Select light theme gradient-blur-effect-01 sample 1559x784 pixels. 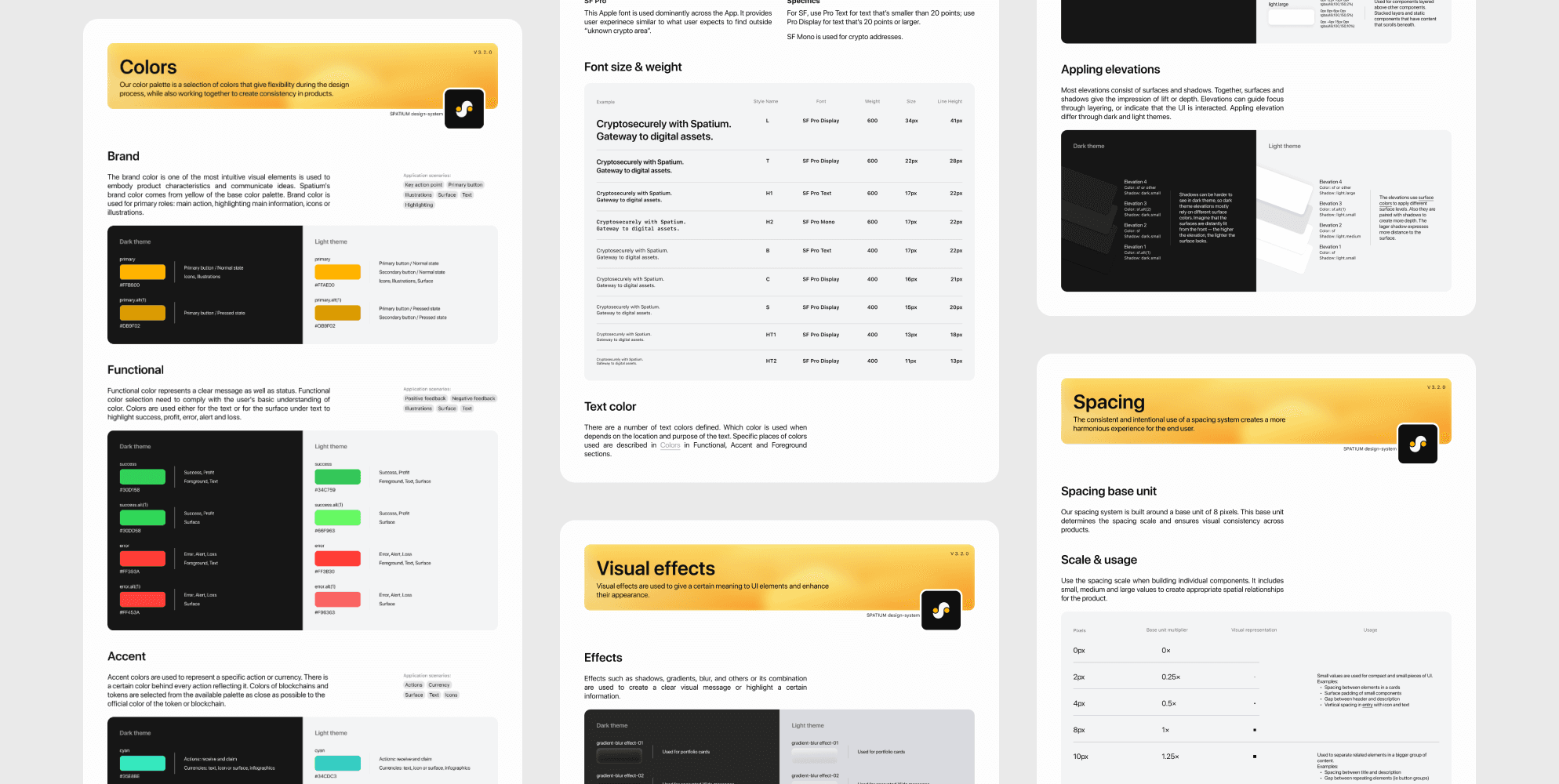click(815, 756)
